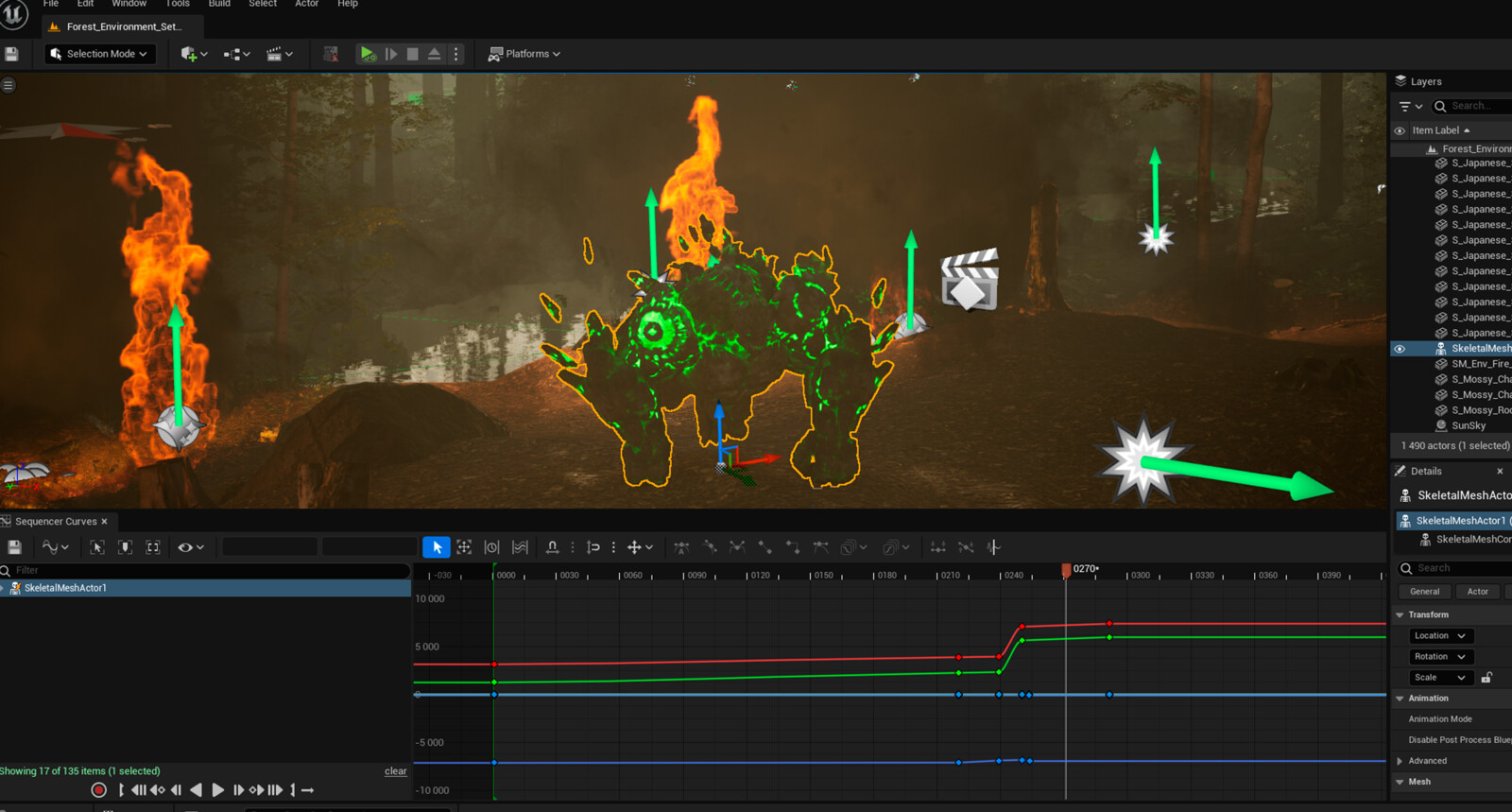Viewport: 1512px width, 812px height.
Task: Click the eject button in the play controls
Action: 434,54
